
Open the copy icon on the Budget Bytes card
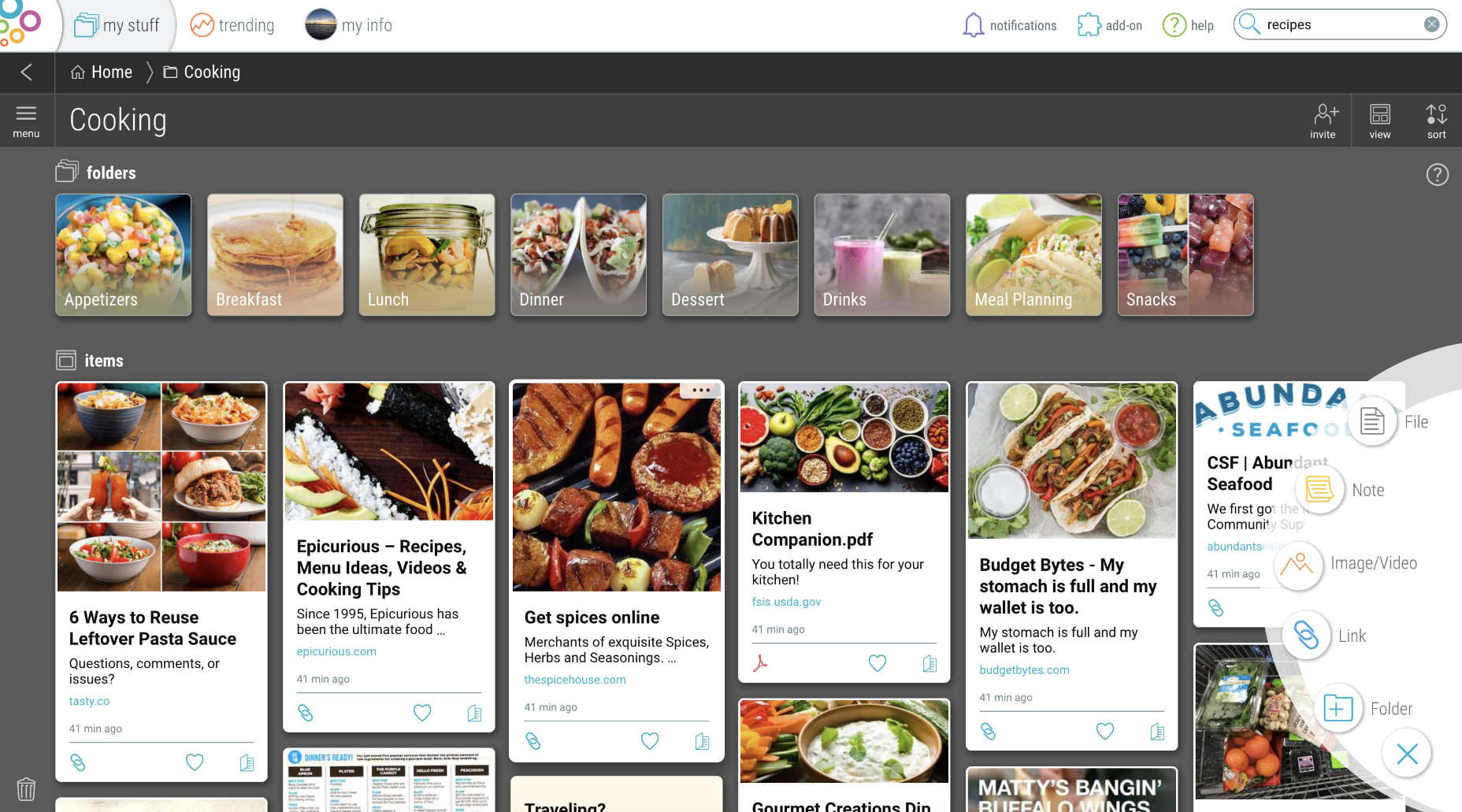click(x=1157, y=732)
